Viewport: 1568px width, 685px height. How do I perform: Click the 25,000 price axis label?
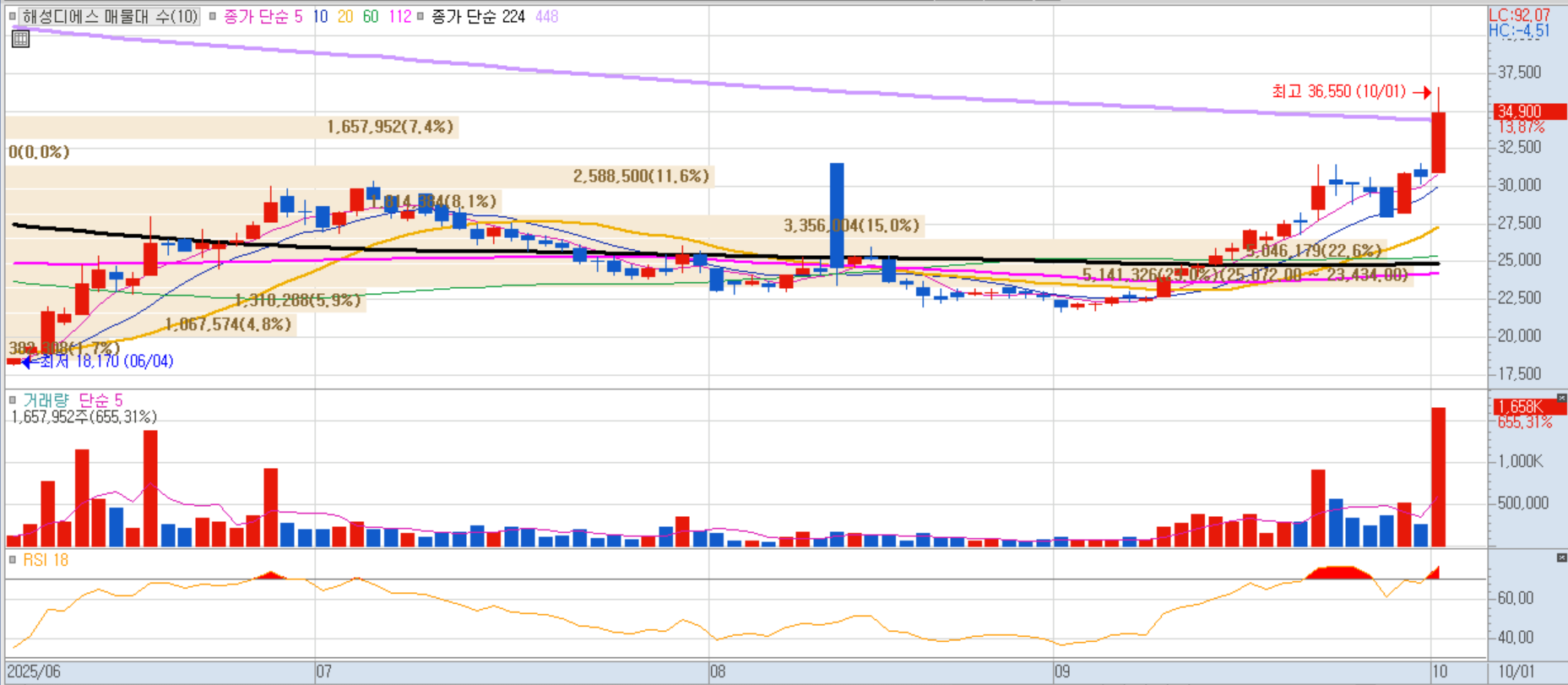click(x=1519, y=260)
